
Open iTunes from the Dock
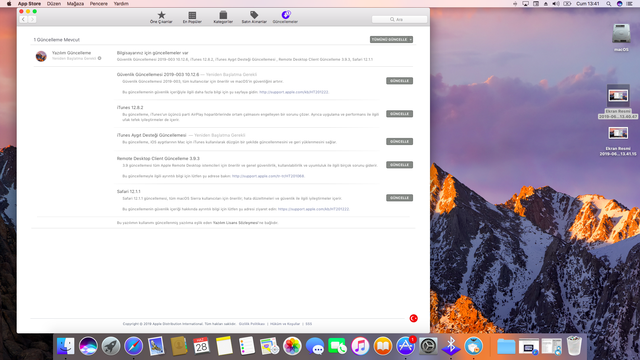point(360,346)
